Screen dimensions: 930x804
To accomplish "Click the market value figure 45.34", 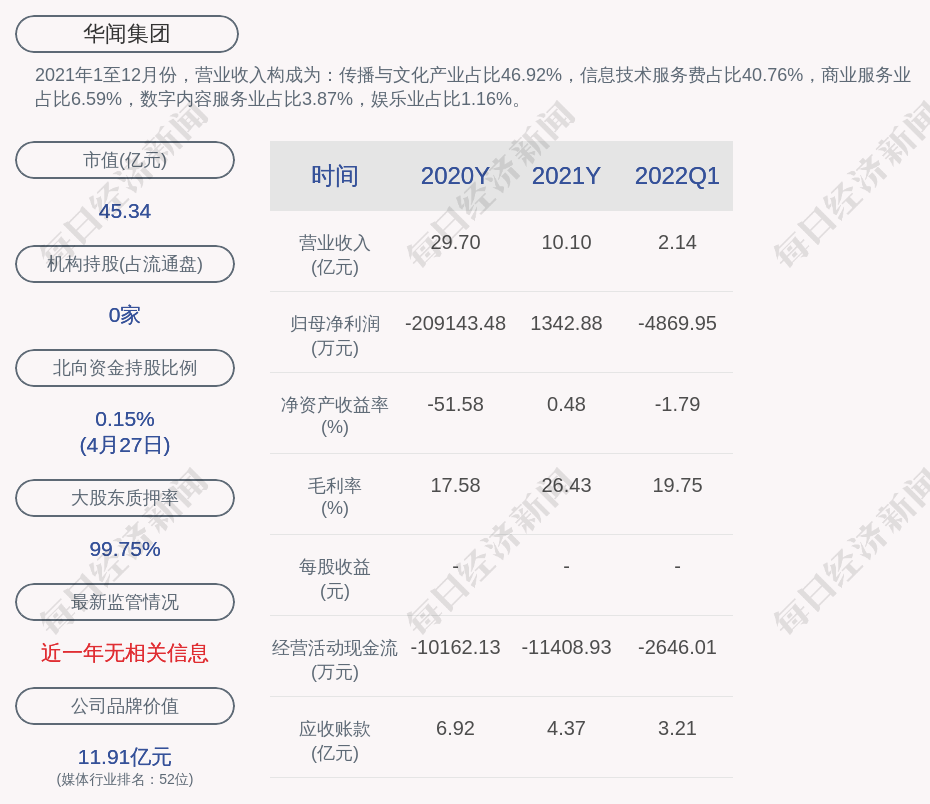I will 125,211.
